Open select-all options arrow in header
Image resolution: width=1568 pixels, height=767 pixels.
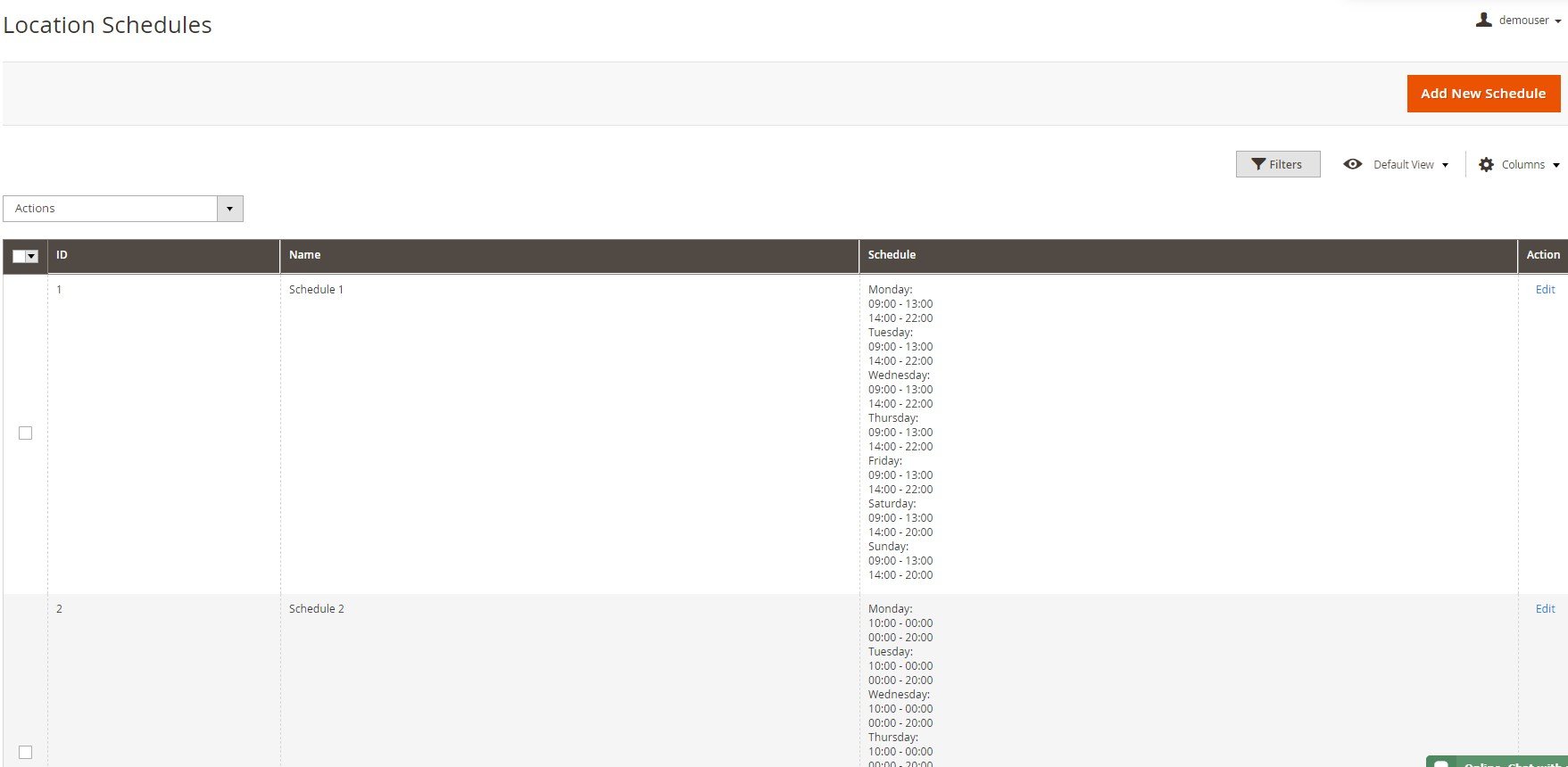(x=32, y=256)
